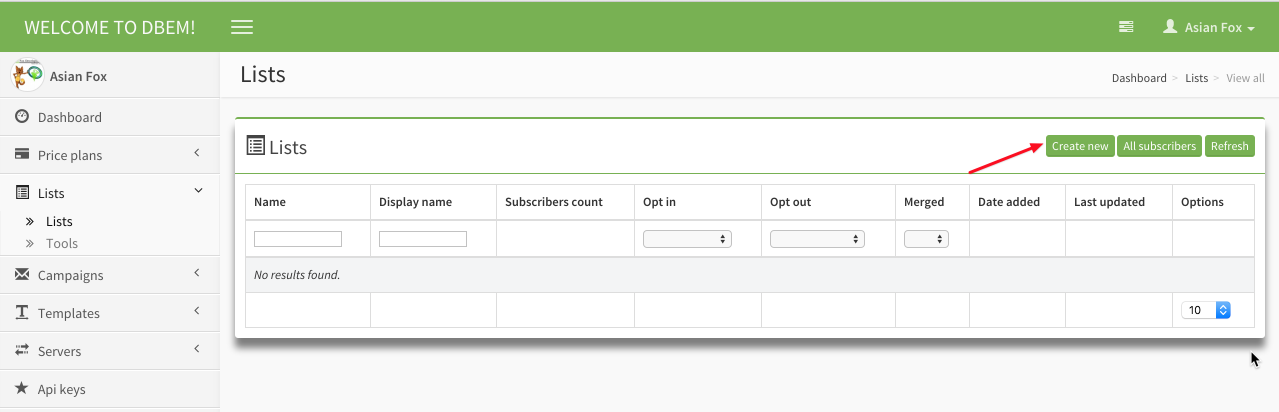The height and width of the screenshot is (412, 1279).
Task: Click the hamburger sidebar toggle icon
Action: pos(241,27)
